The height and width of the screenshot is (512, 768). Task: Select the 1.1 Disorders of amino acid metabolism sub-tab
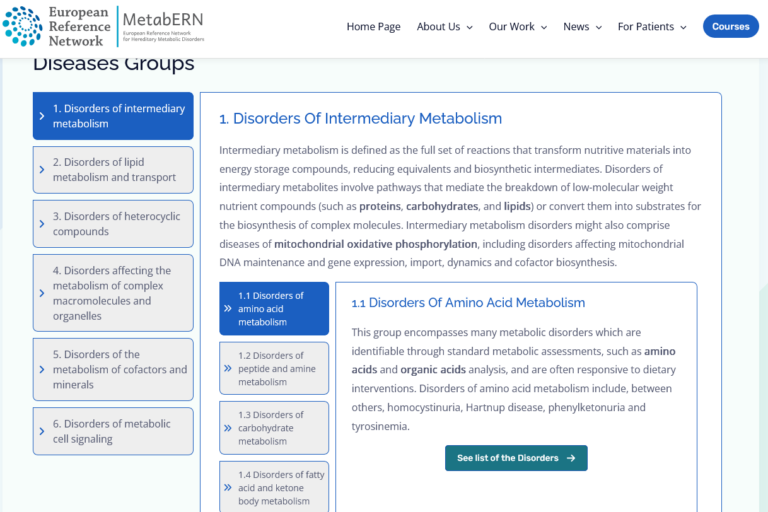click(x=274, y=309)
